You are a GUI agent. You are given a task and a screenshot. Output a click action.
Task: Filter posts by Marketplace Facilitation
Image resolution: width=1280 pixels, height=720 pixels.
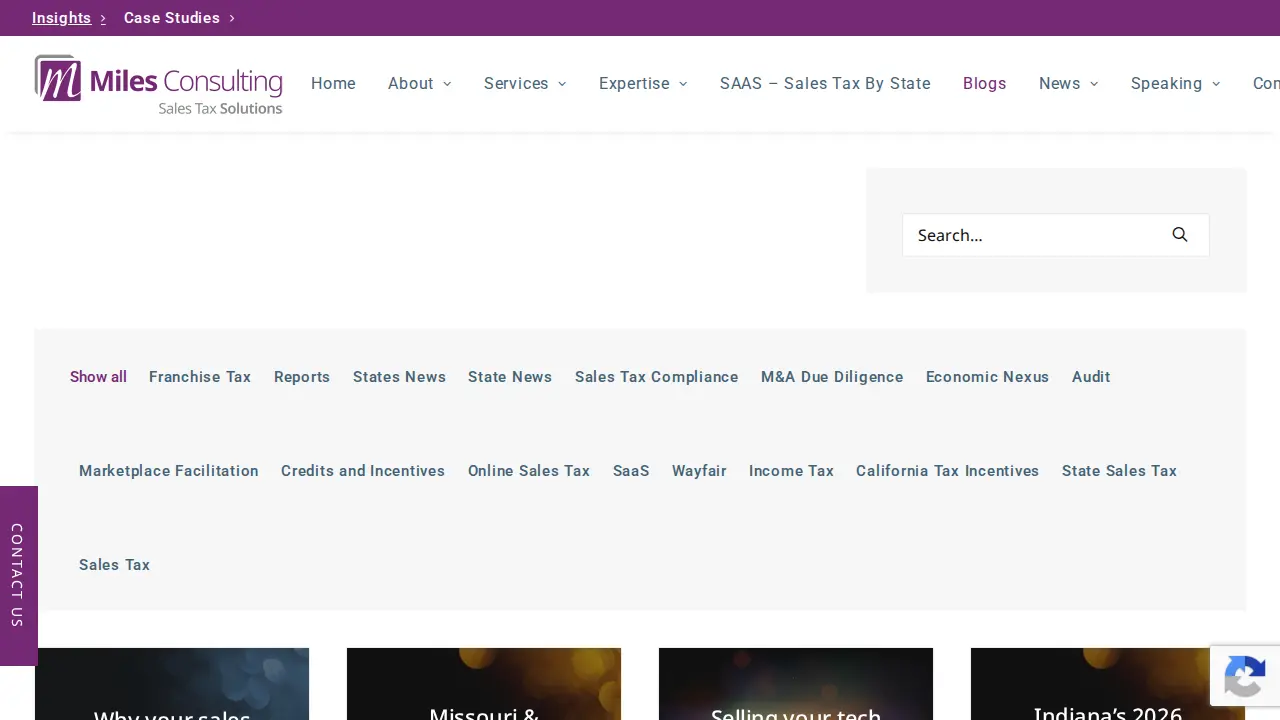click(169, 471)
